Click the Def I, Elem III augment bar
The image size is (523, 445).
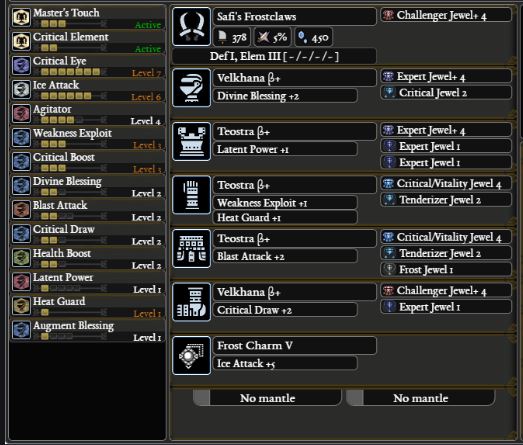coord(274,56)
